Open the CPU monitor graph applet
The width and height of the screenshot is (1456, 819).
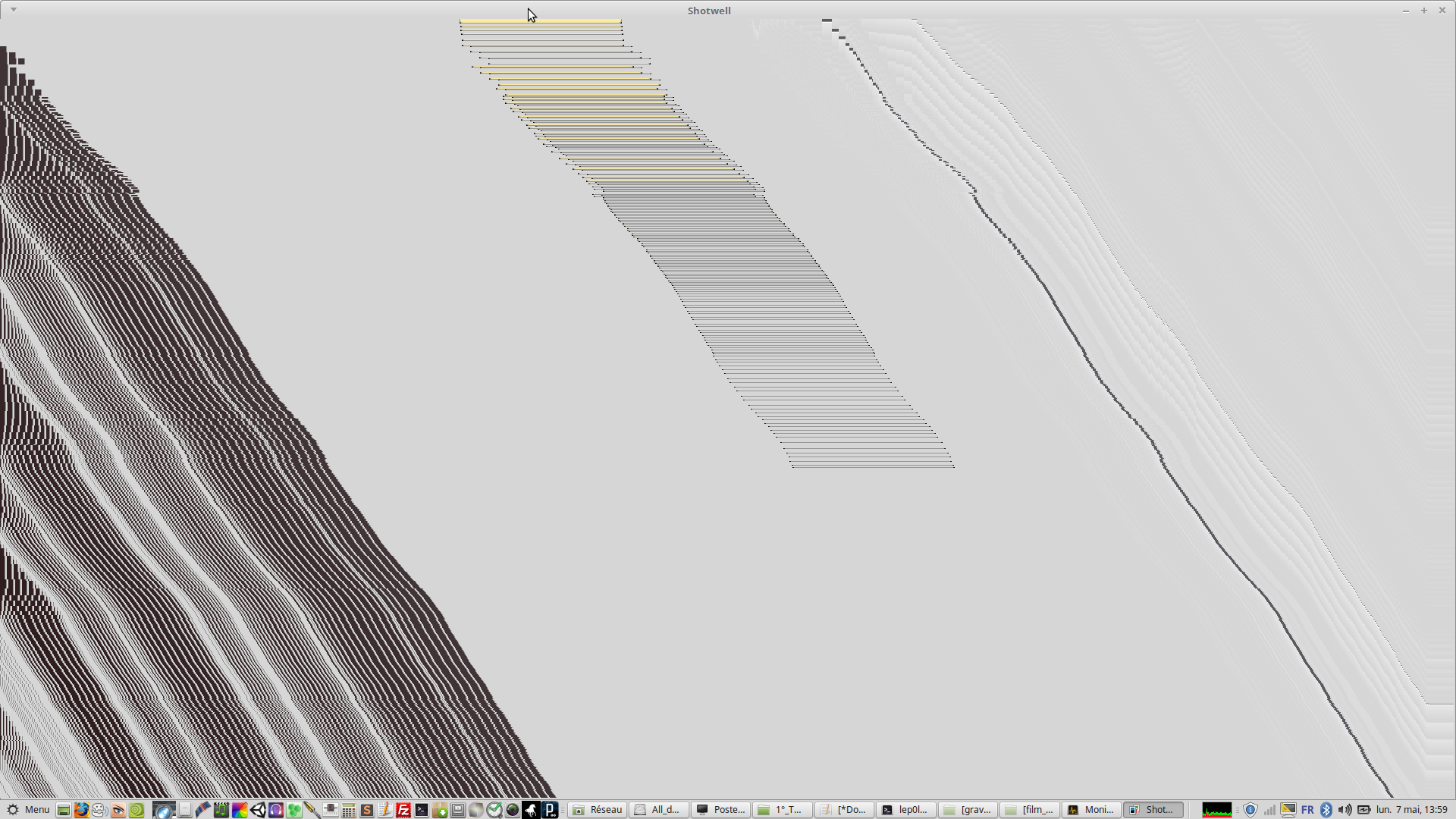[x=1216, y=810]
